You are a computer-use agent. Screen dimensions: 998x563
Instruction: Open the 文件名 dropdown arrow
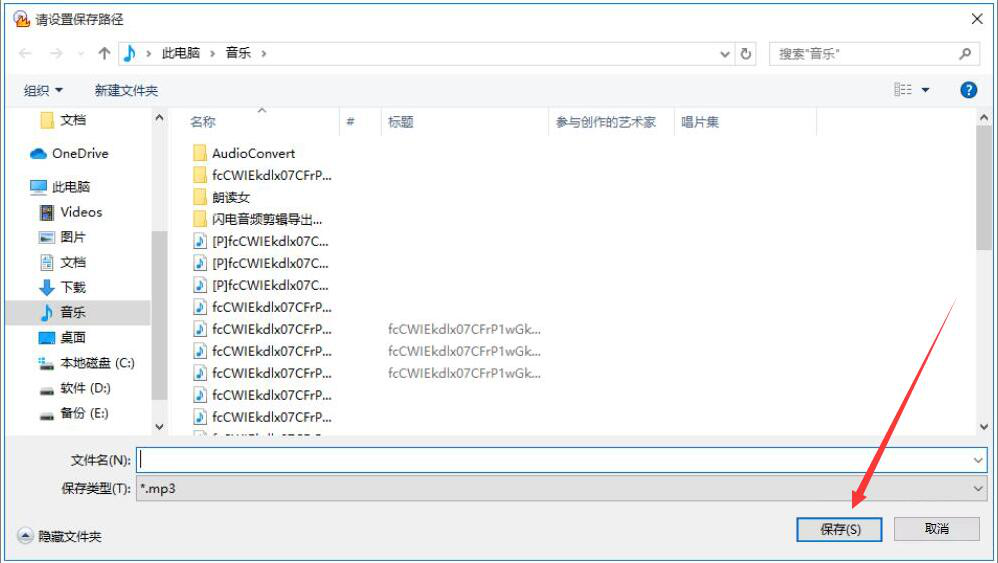coord(978,460)
